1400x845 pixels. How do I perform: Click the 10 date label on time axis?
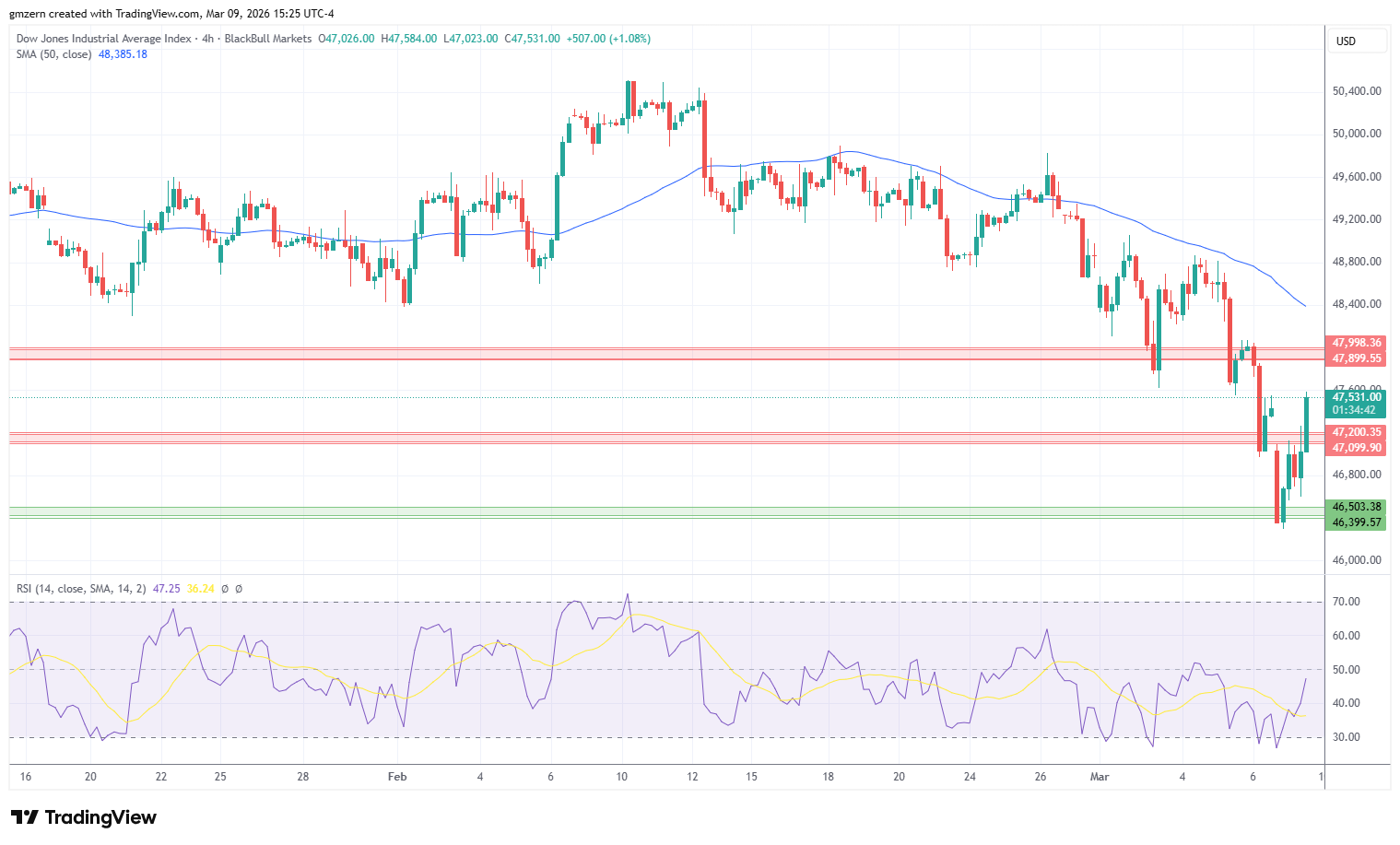coord(622,777)
